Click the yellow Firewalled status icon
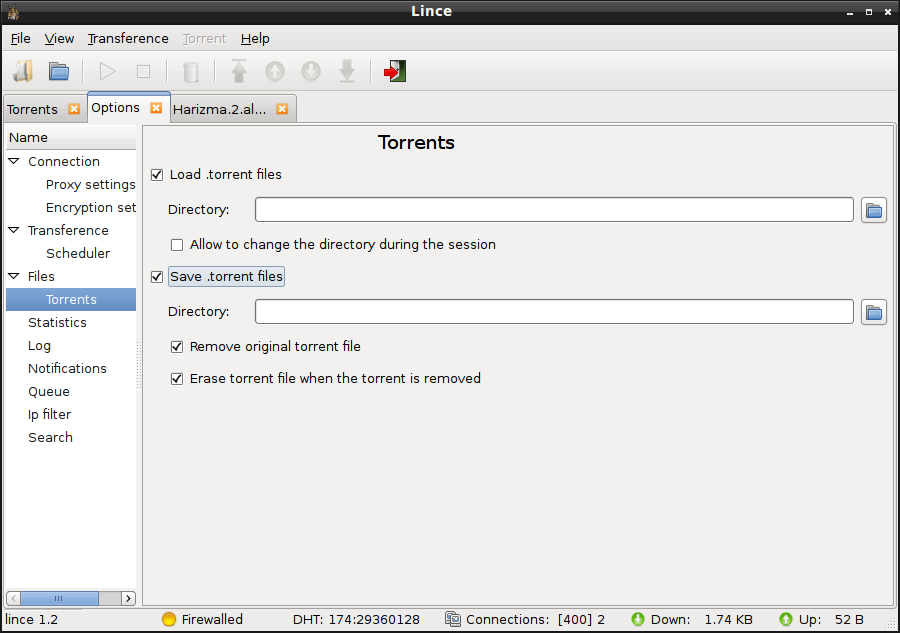This screenshot has width=900, height=633. [x=169, y=619]
